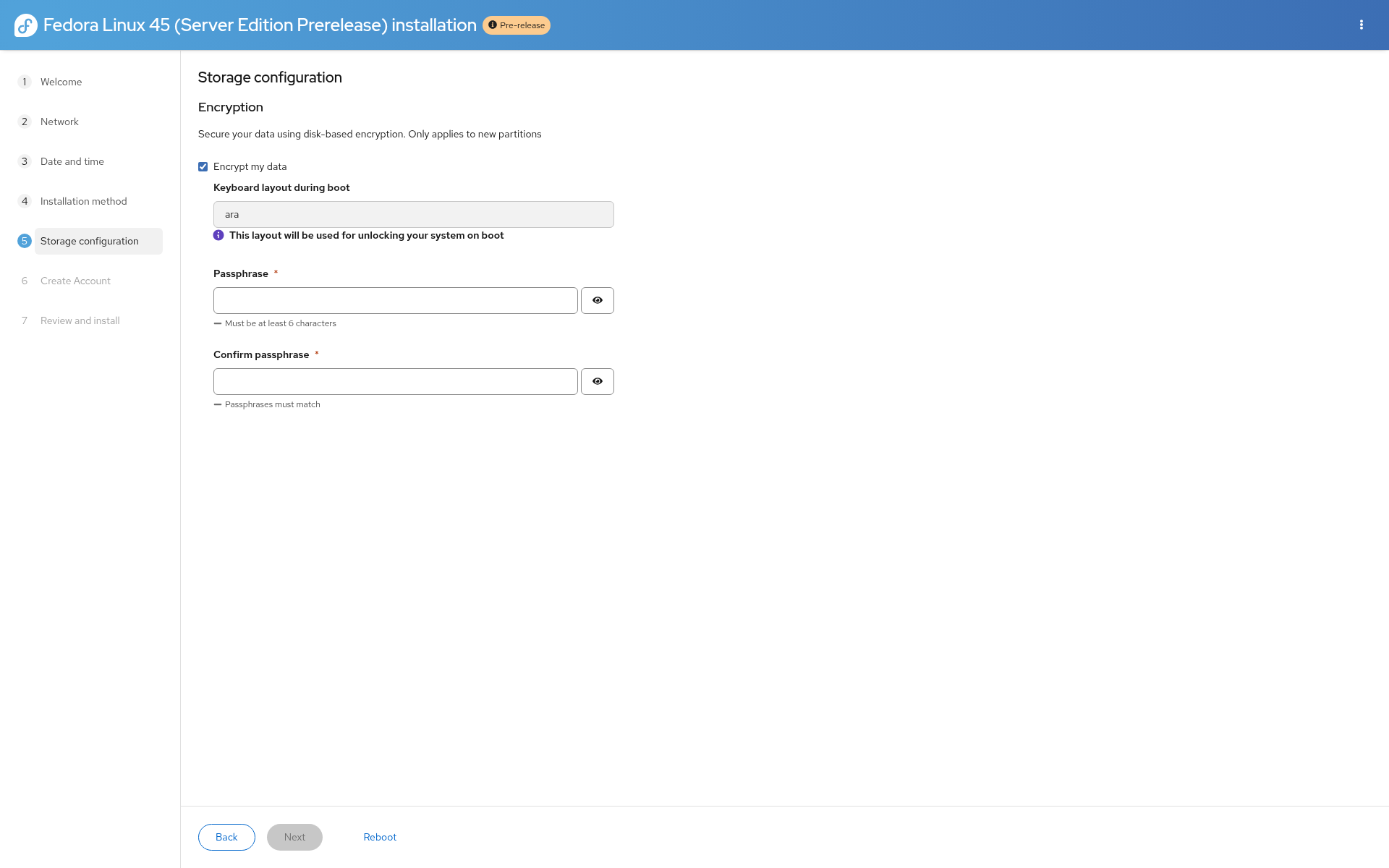Screen dimensions: 1389x868
Task: Click 'Must be at least 6 characters' hint
Action: click(x=281, y=323)
